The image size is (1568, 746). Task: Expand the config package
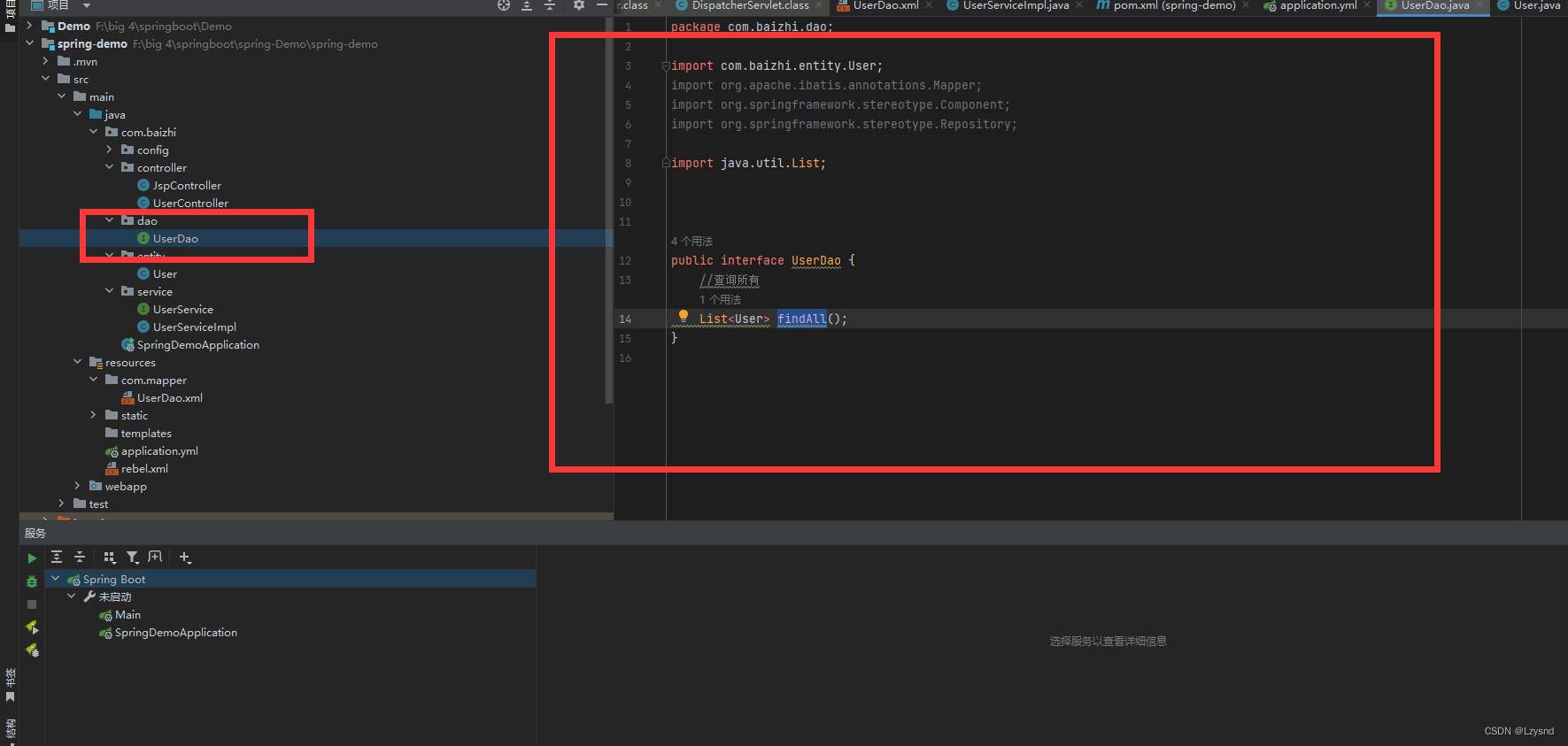(x=110, y=150)
